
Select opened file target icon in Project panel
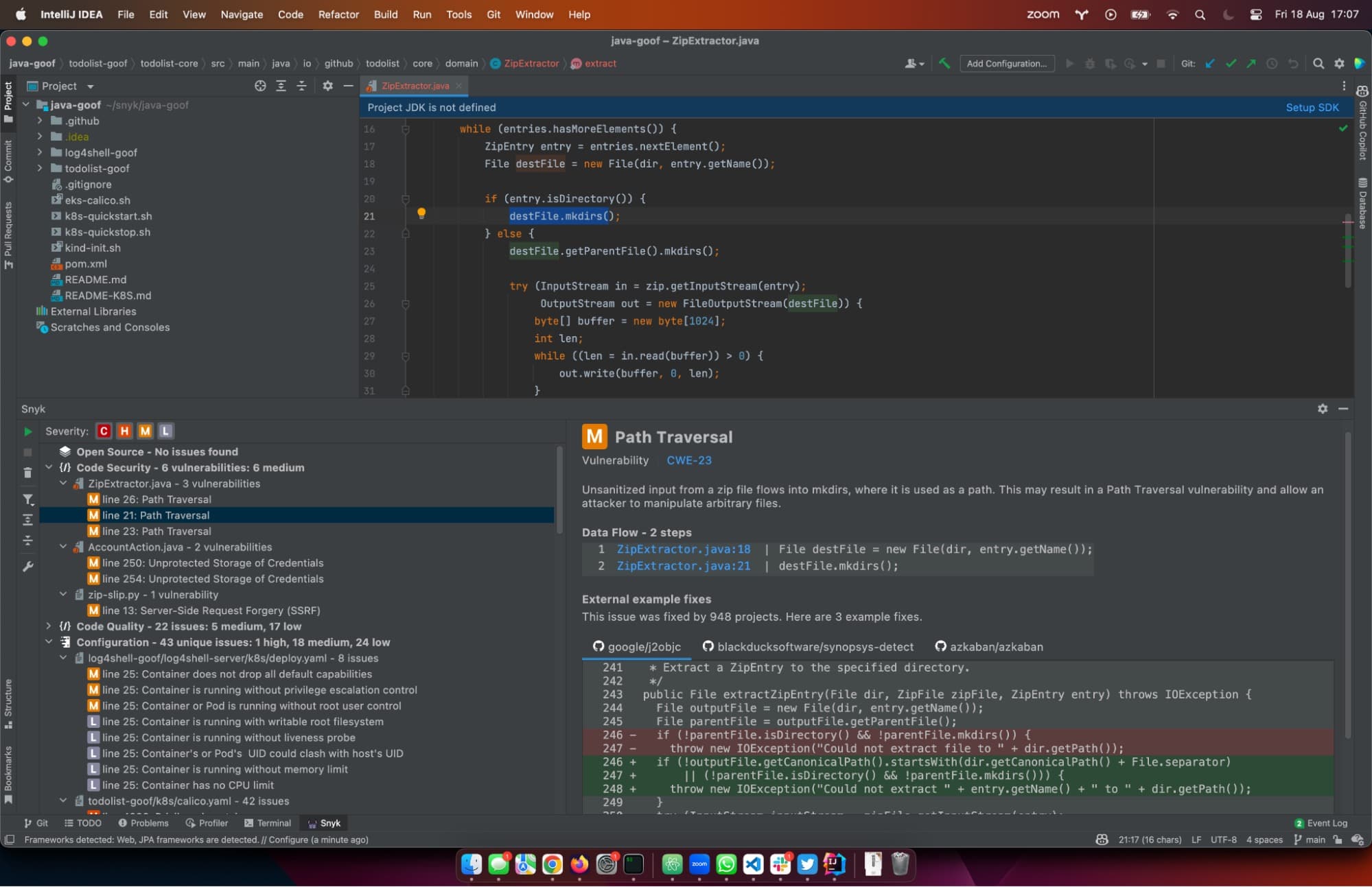point(260,86)
